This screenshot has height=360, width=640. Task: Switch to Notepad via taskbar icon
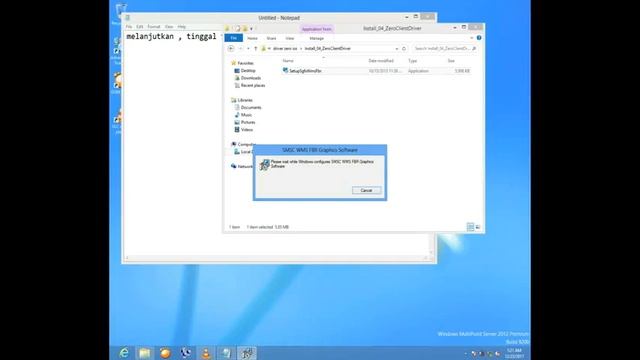[x=226, y=353]
